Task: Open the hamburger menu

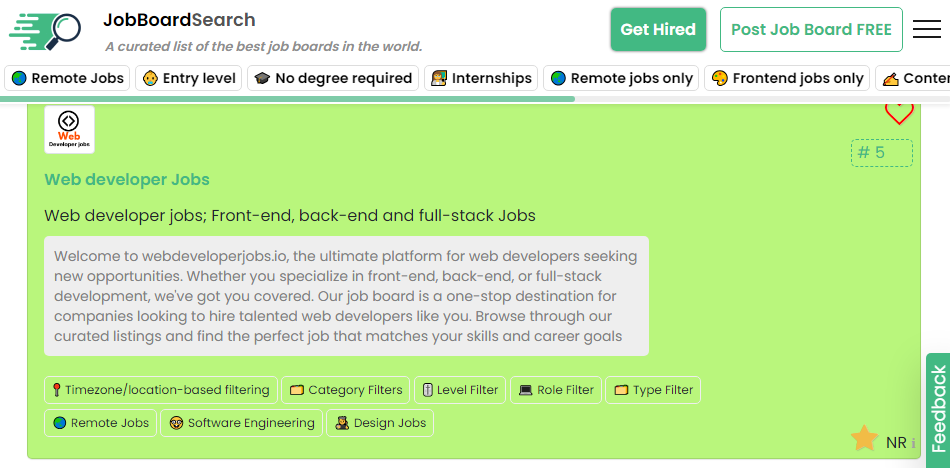Action: tap(927, 30)
